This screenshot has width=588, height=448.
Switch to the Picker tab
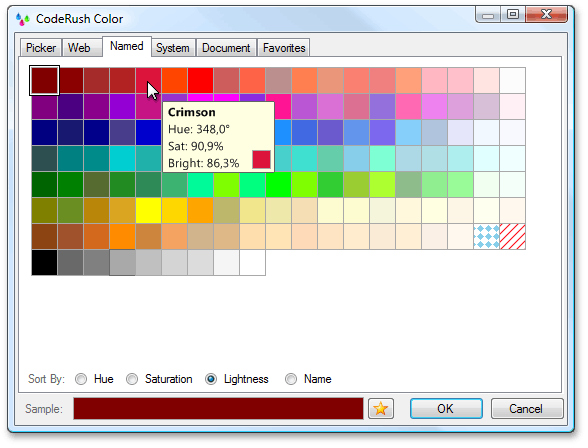coord(40,48)
